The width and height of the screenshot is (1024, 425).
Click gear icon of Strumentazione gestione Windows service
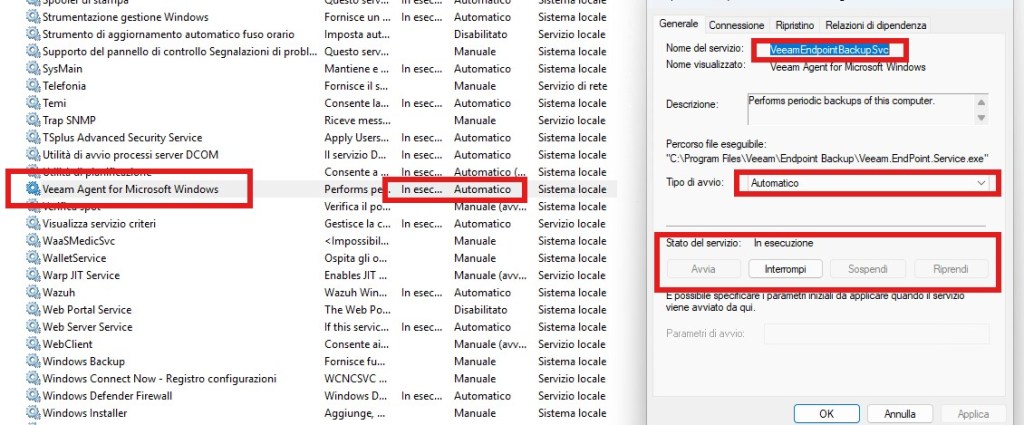click(33, 17)
